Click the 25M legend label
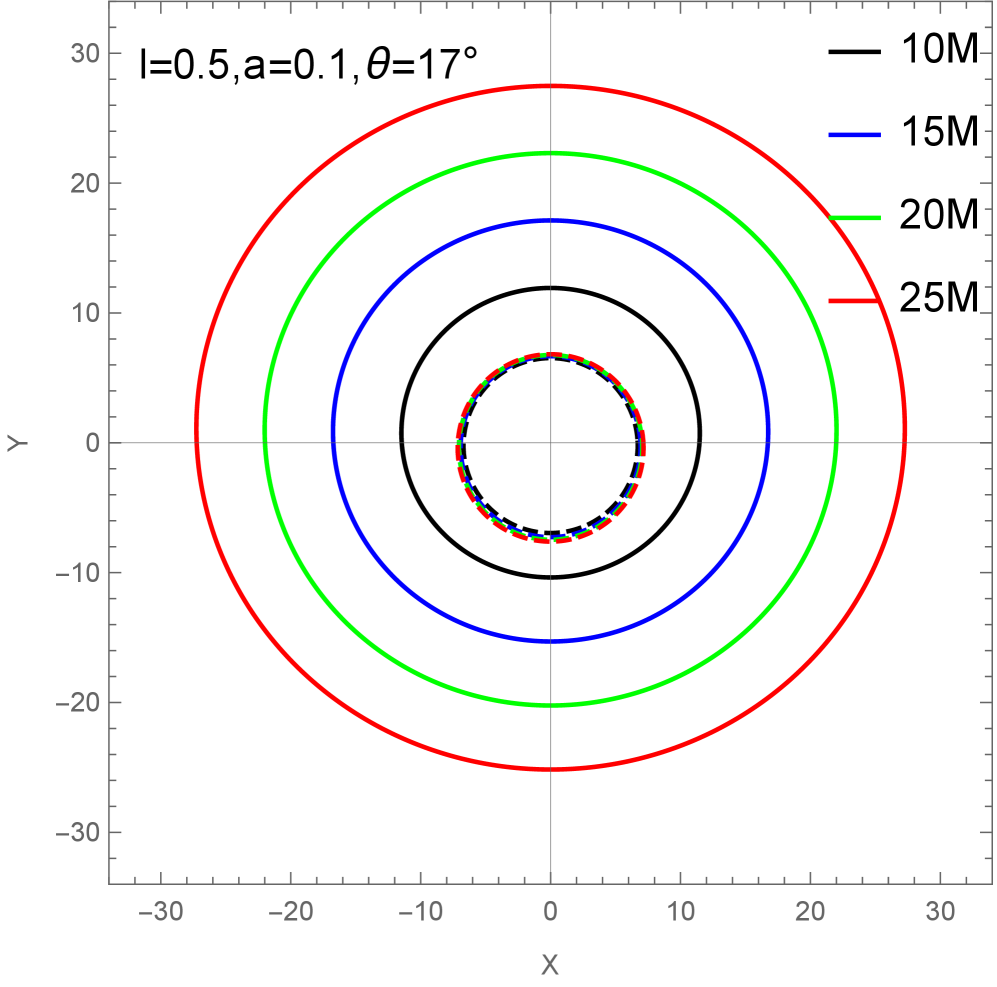The height and width of the screenshot is (987, 997). coord(939,297)
